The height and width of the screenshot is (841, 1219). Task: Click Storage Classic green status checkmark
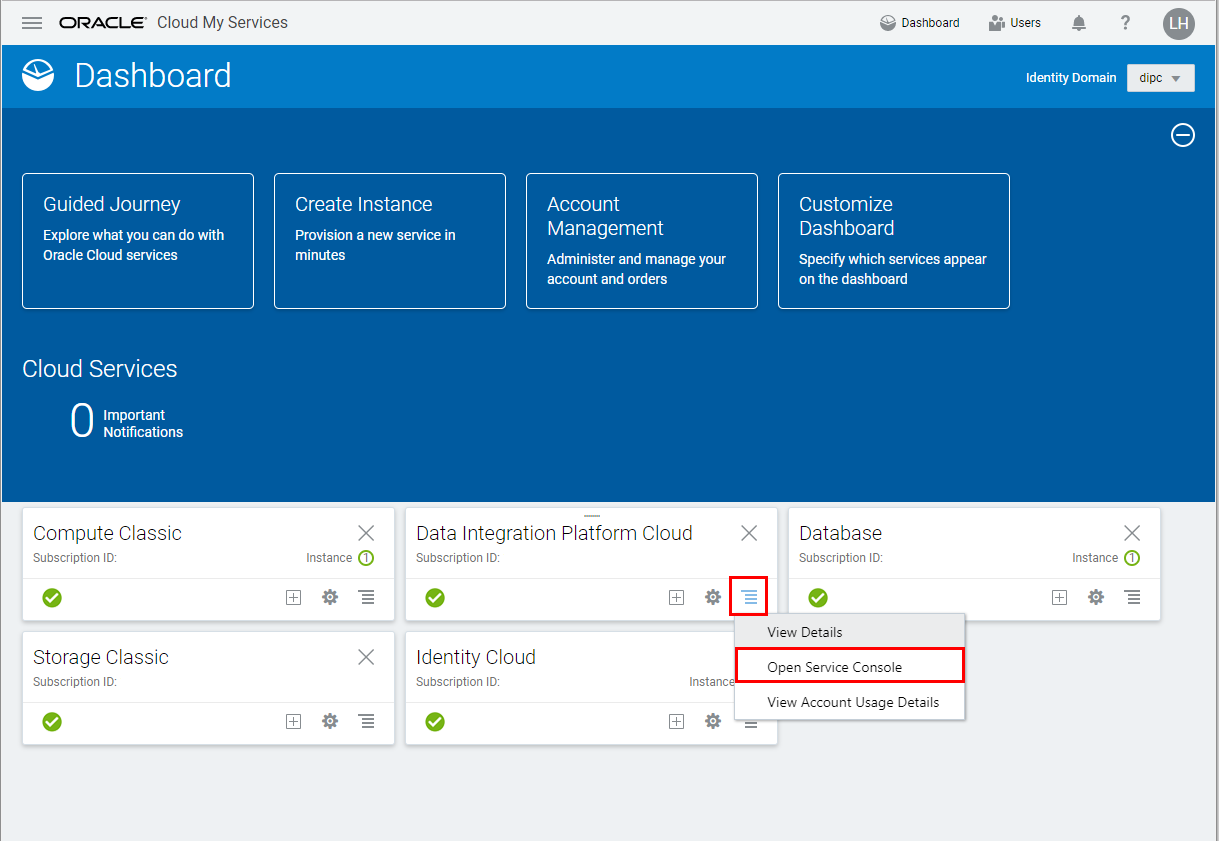click(52, 722)
